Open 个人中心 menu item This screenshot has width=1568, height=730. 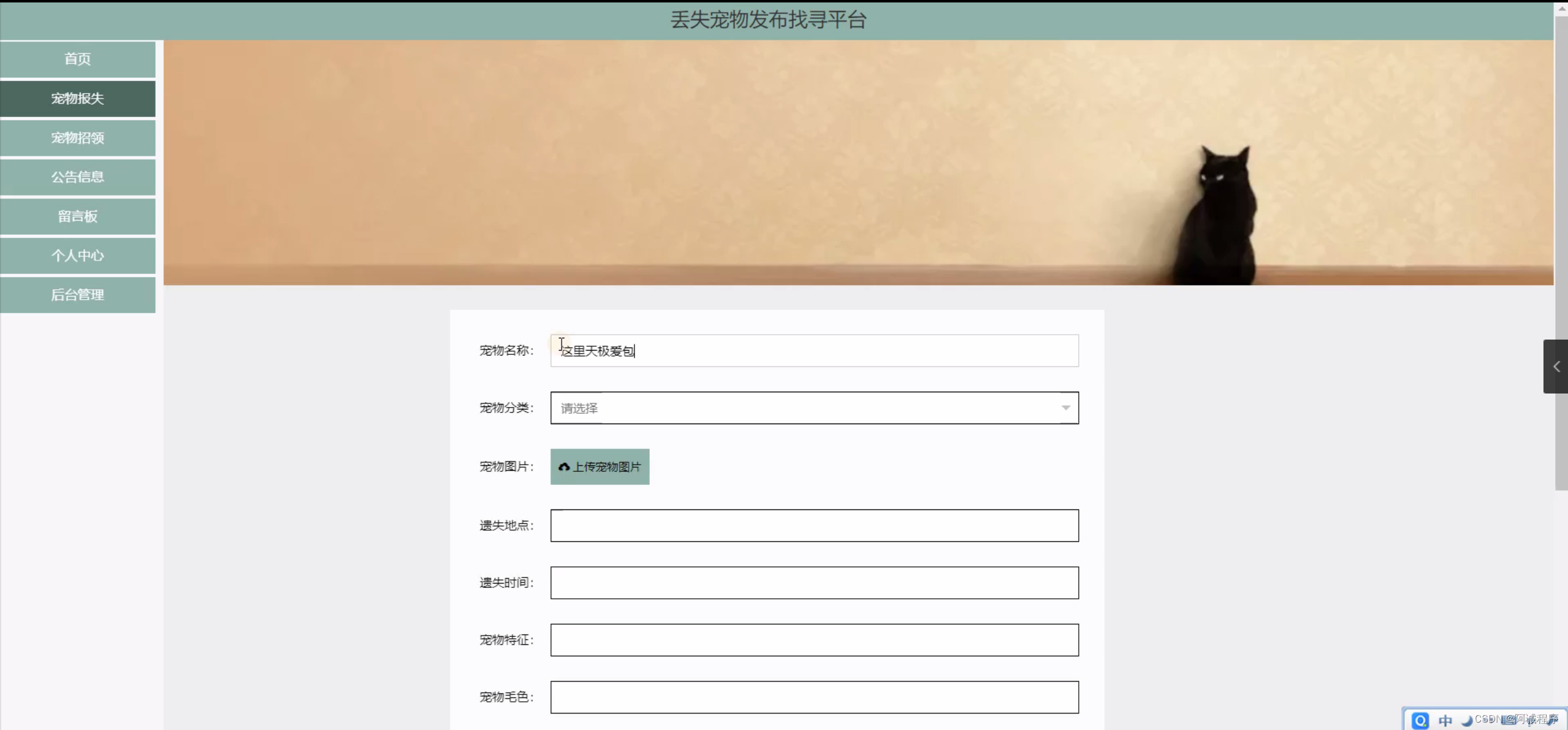pyautogui.click(x=78, y=256)
